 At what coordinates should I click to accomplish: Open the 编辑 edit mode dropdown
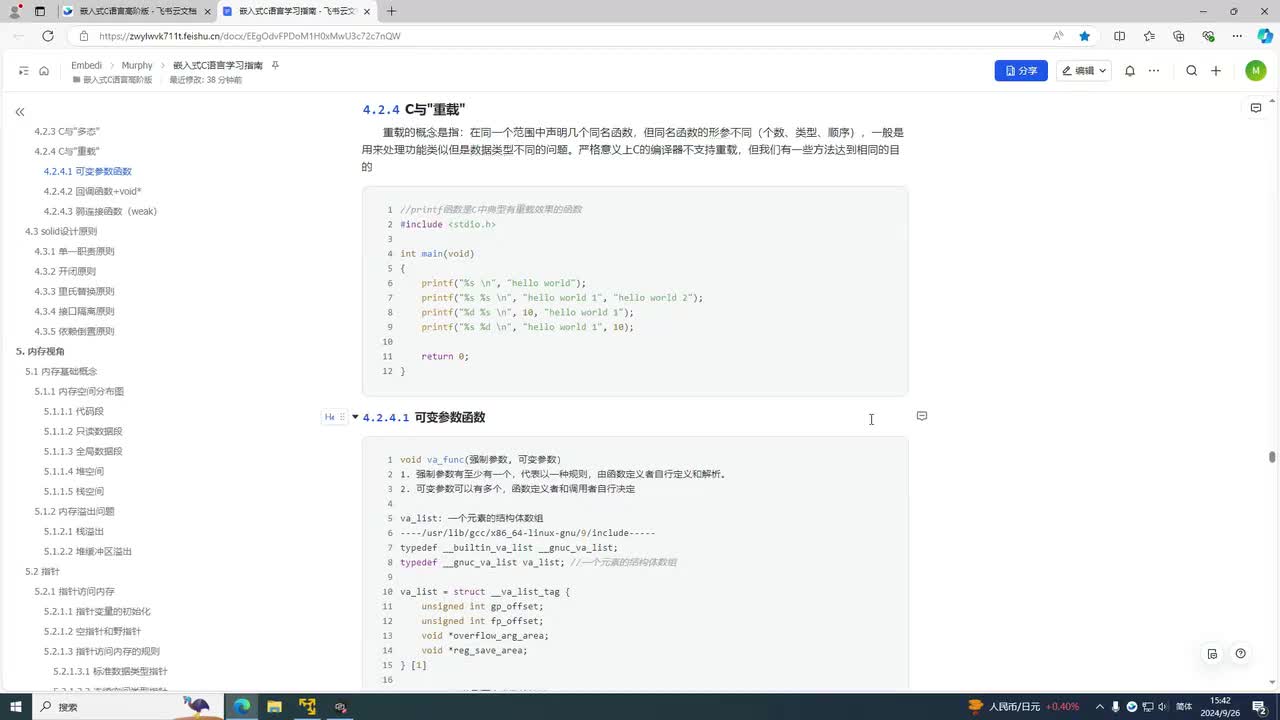[1083, 71]
